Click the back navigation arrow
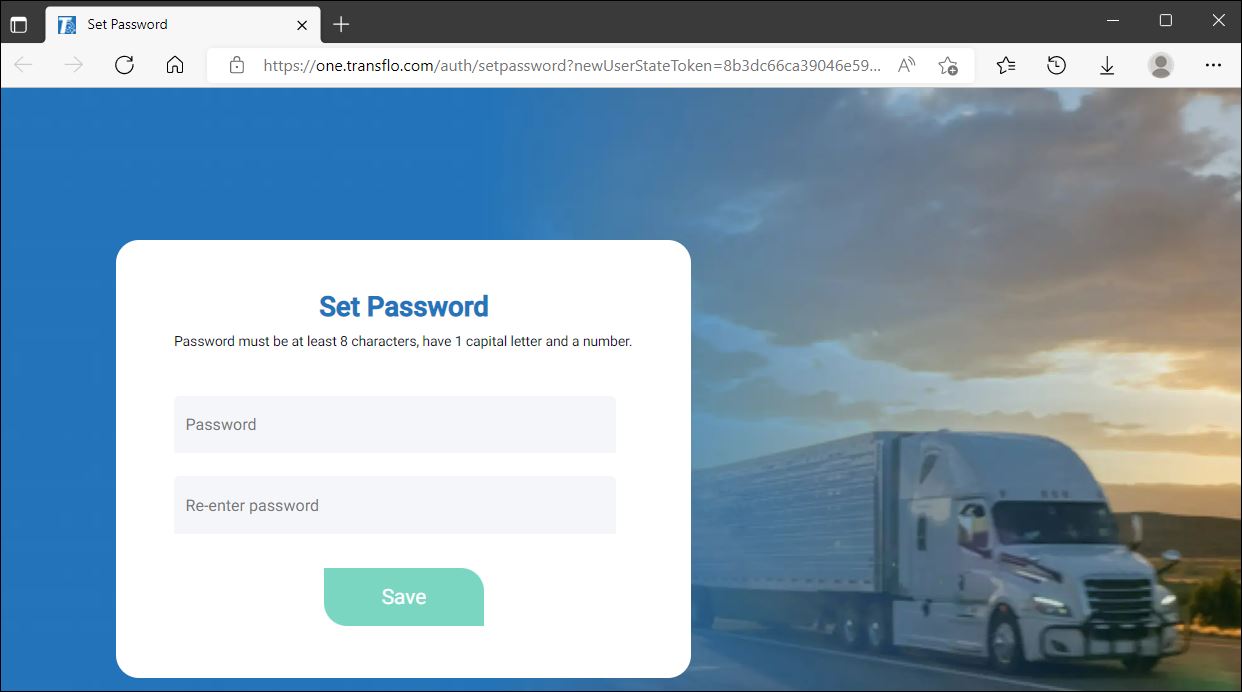Screen dimensions: 1242x692 pyautogui.click(x=23, y=65)
